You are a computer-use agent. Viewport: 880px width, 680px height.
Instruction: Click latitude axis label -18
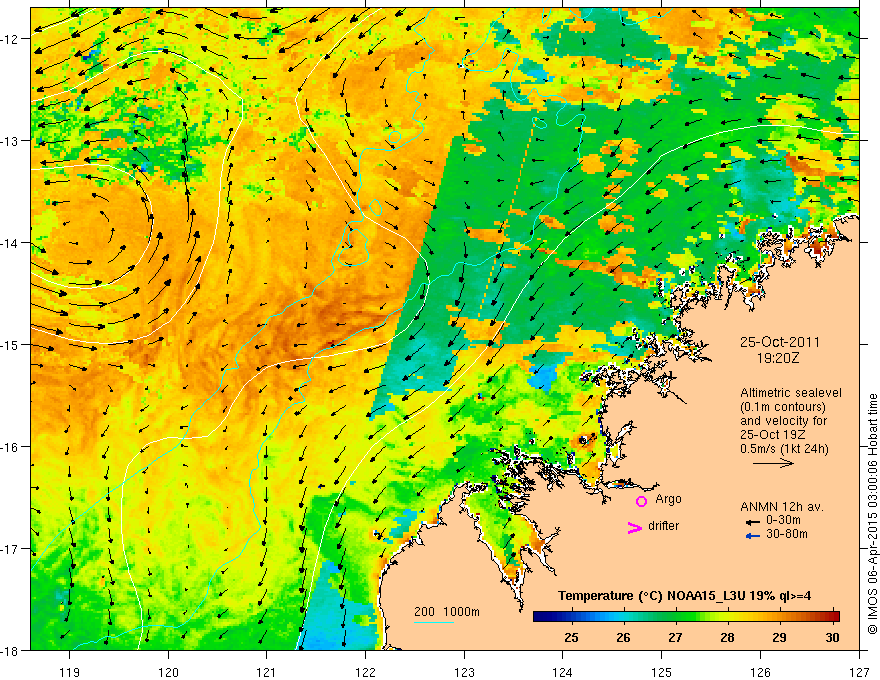(x=10, y=650)
